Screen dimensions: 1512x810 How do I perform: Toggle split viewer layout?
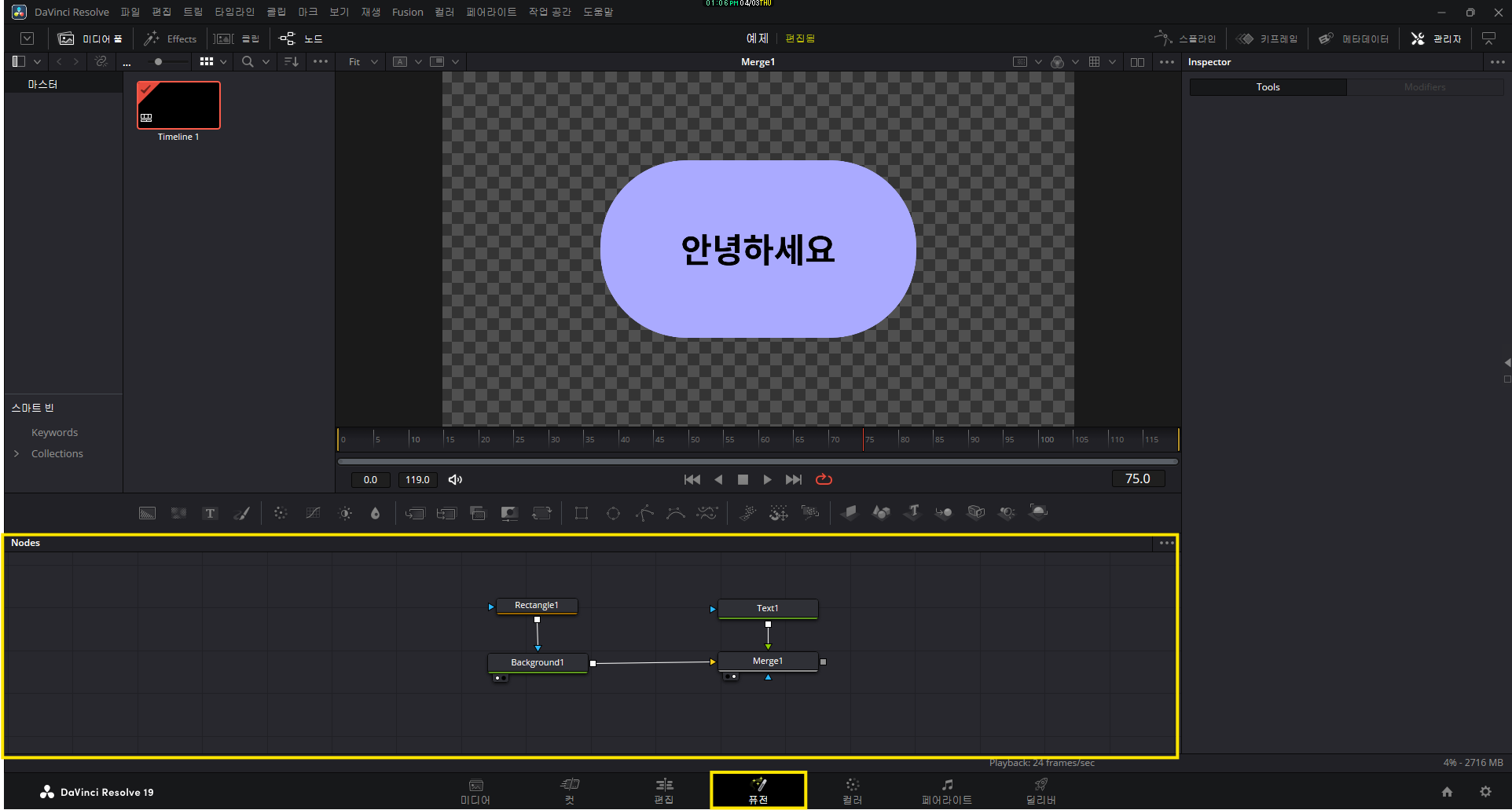(x=1137, y=61)
